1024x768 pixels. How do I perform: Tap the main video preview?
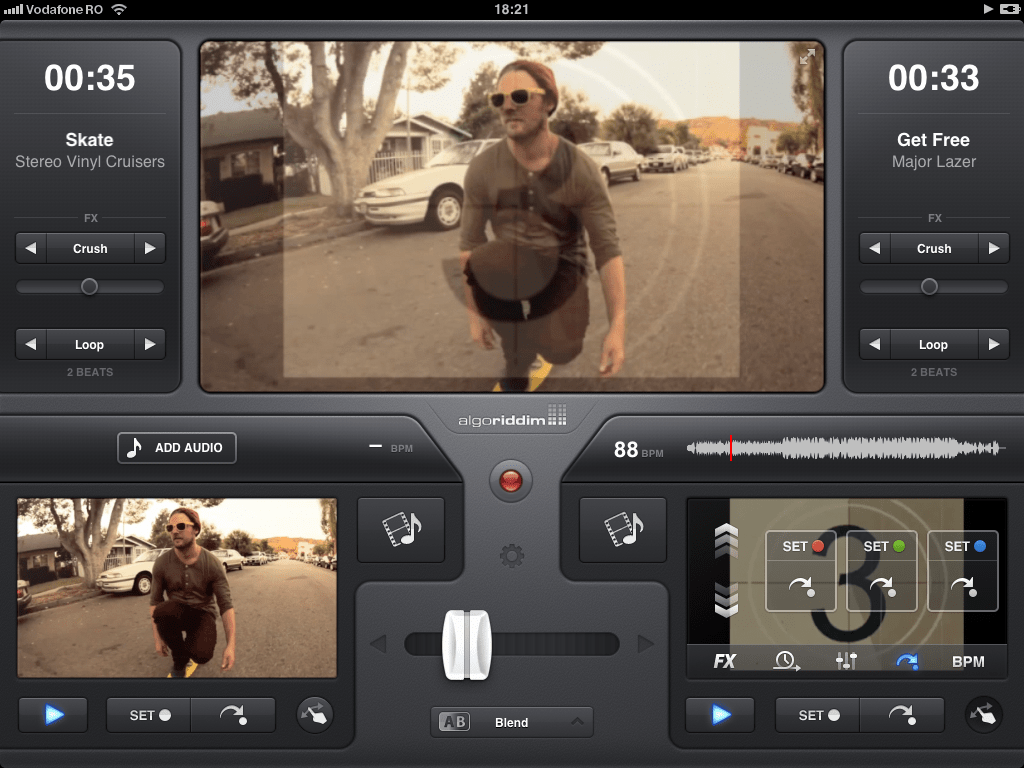click(512, 216)
